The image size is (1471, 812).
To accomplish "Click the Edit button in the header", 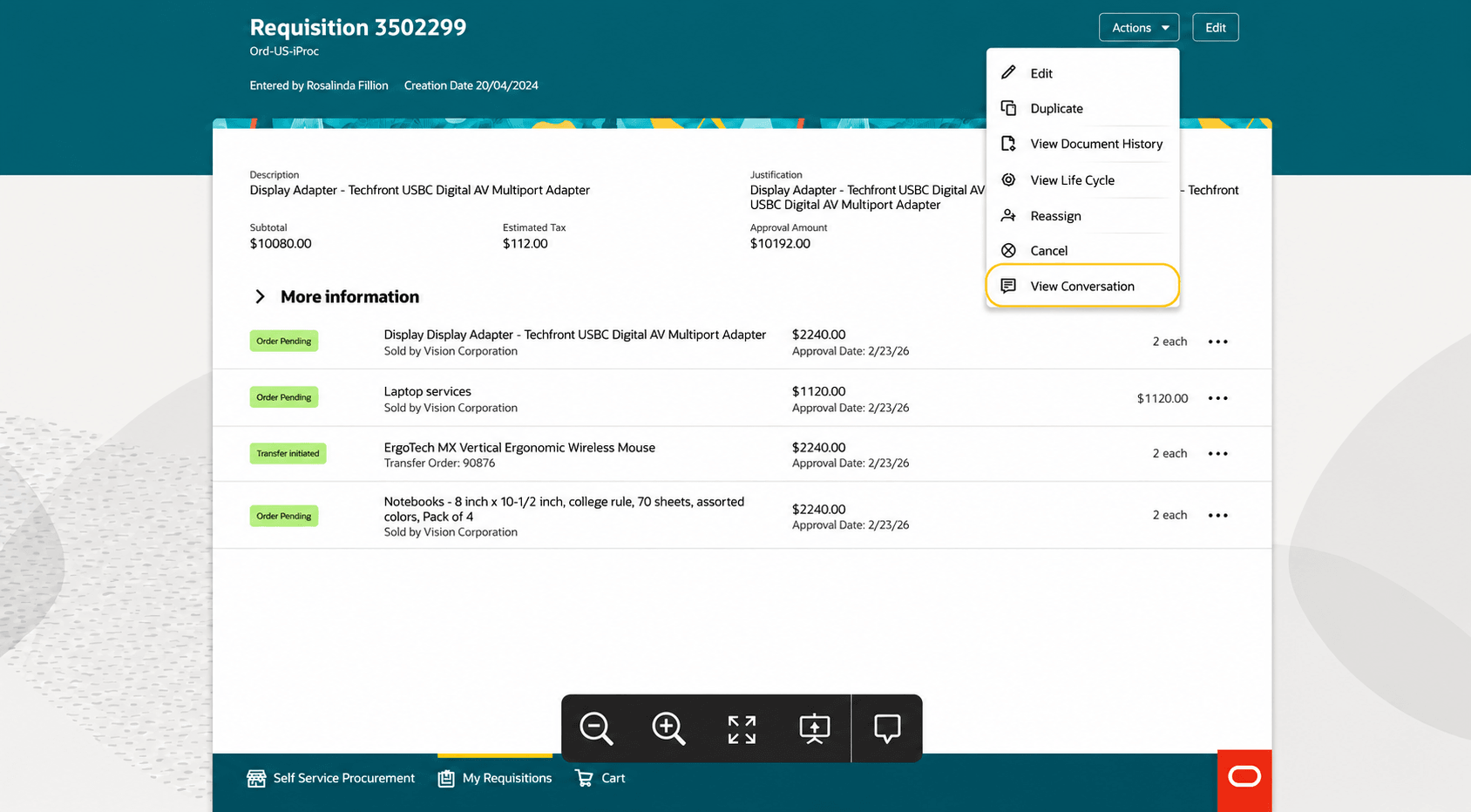I will point(1216,28).
